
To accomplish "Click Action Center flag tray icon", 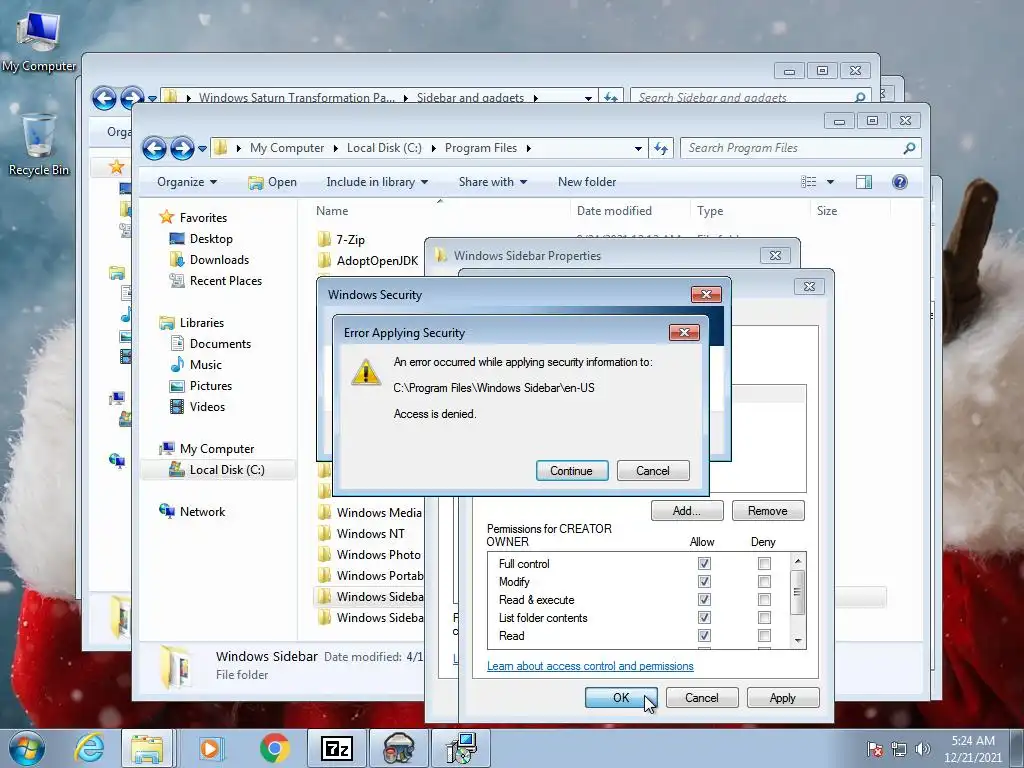I will tap(875, 749).
